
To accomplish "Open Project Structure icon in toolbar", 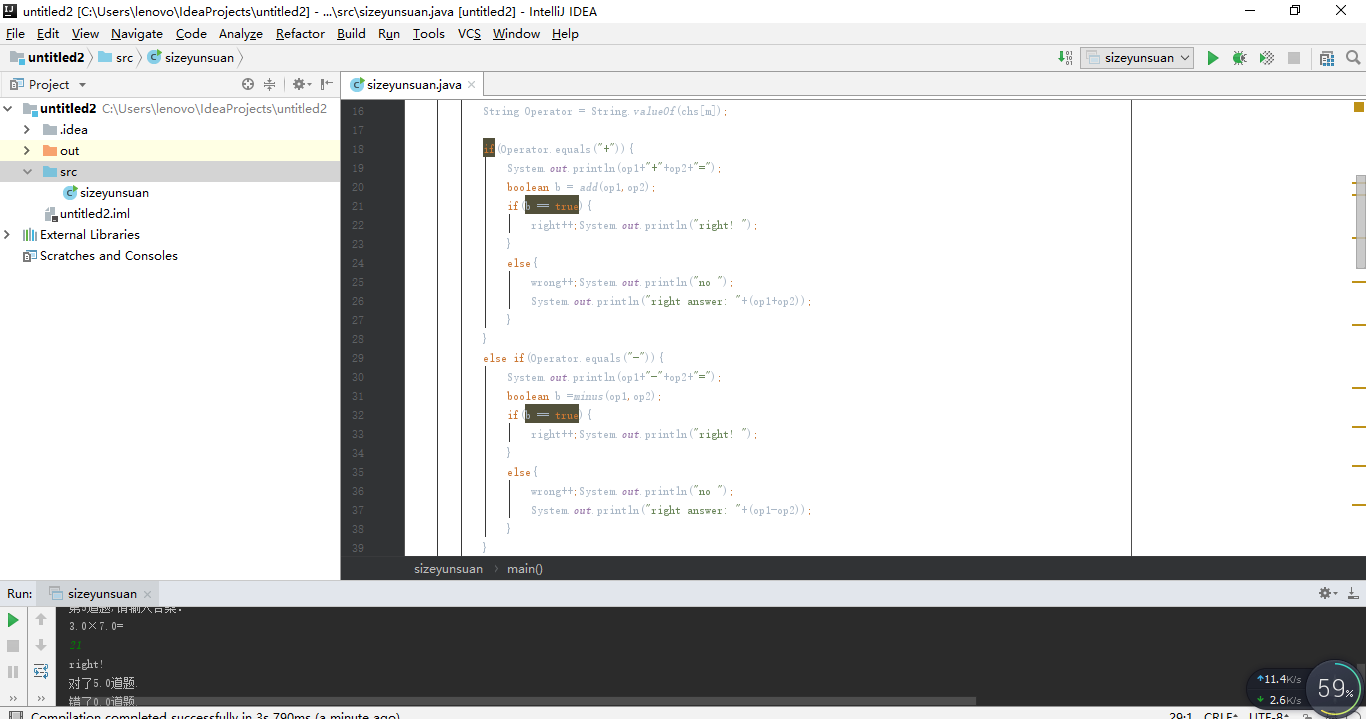I will coord(1327,58).
